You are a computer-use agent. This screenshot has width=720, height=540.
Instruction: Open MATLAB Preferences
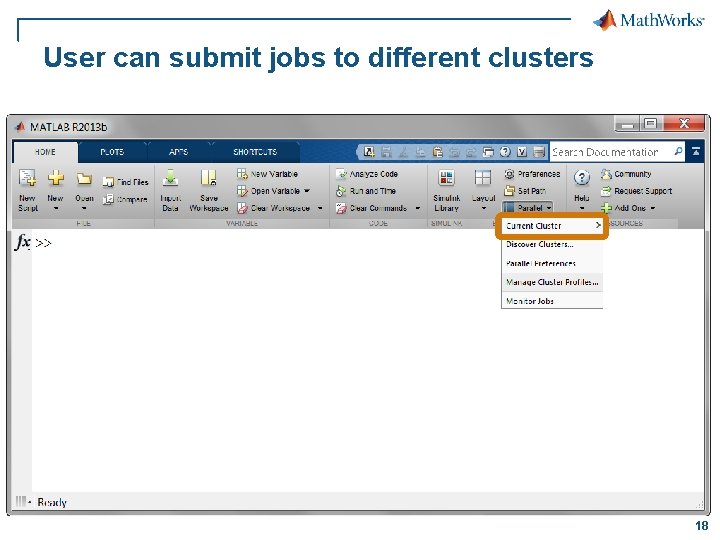[532, 174]
